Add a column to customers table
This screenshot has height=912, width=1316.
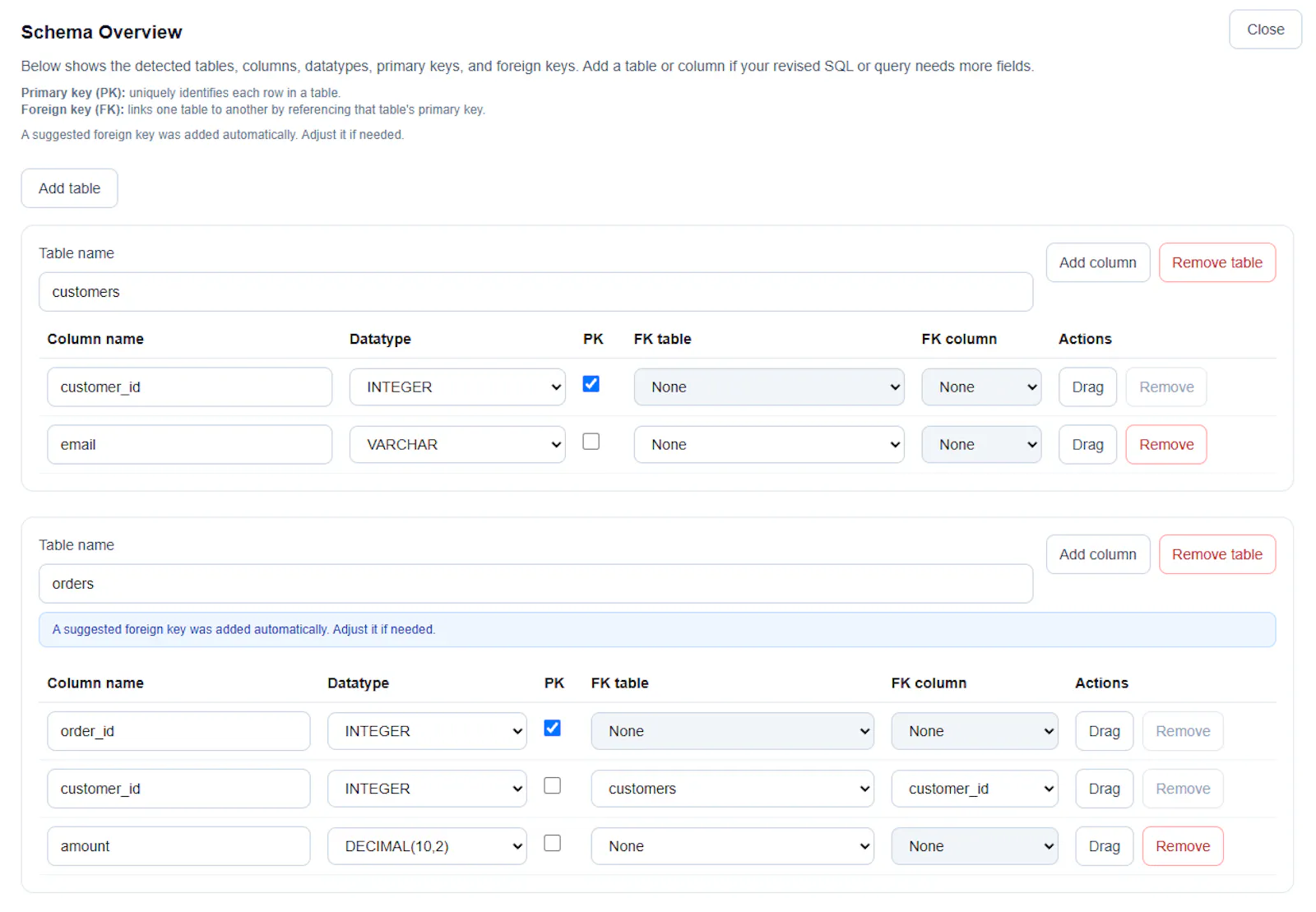click(1097, 262)
